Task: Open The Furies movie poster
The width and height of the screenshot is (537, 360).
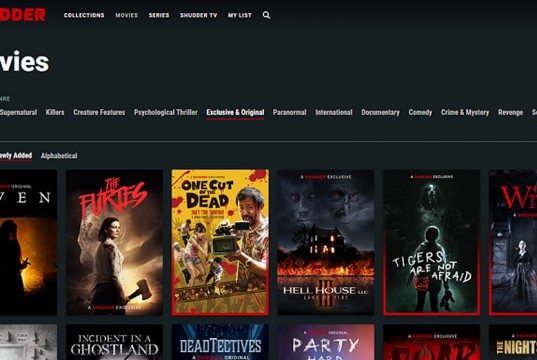Action: [x=114, y=242]
